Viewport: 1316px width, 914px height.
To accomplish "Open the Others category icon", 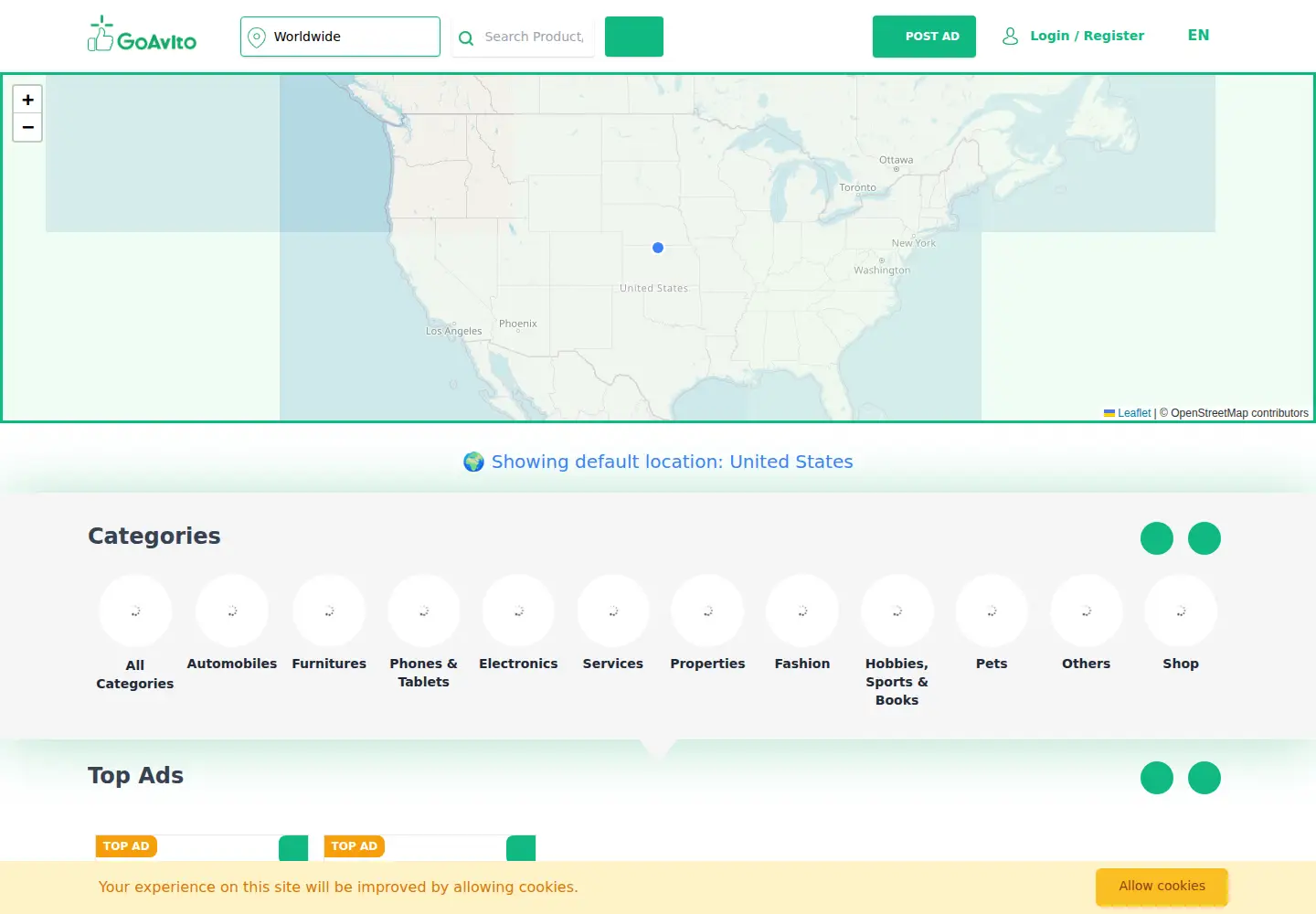I will [x=1087, y=611].
